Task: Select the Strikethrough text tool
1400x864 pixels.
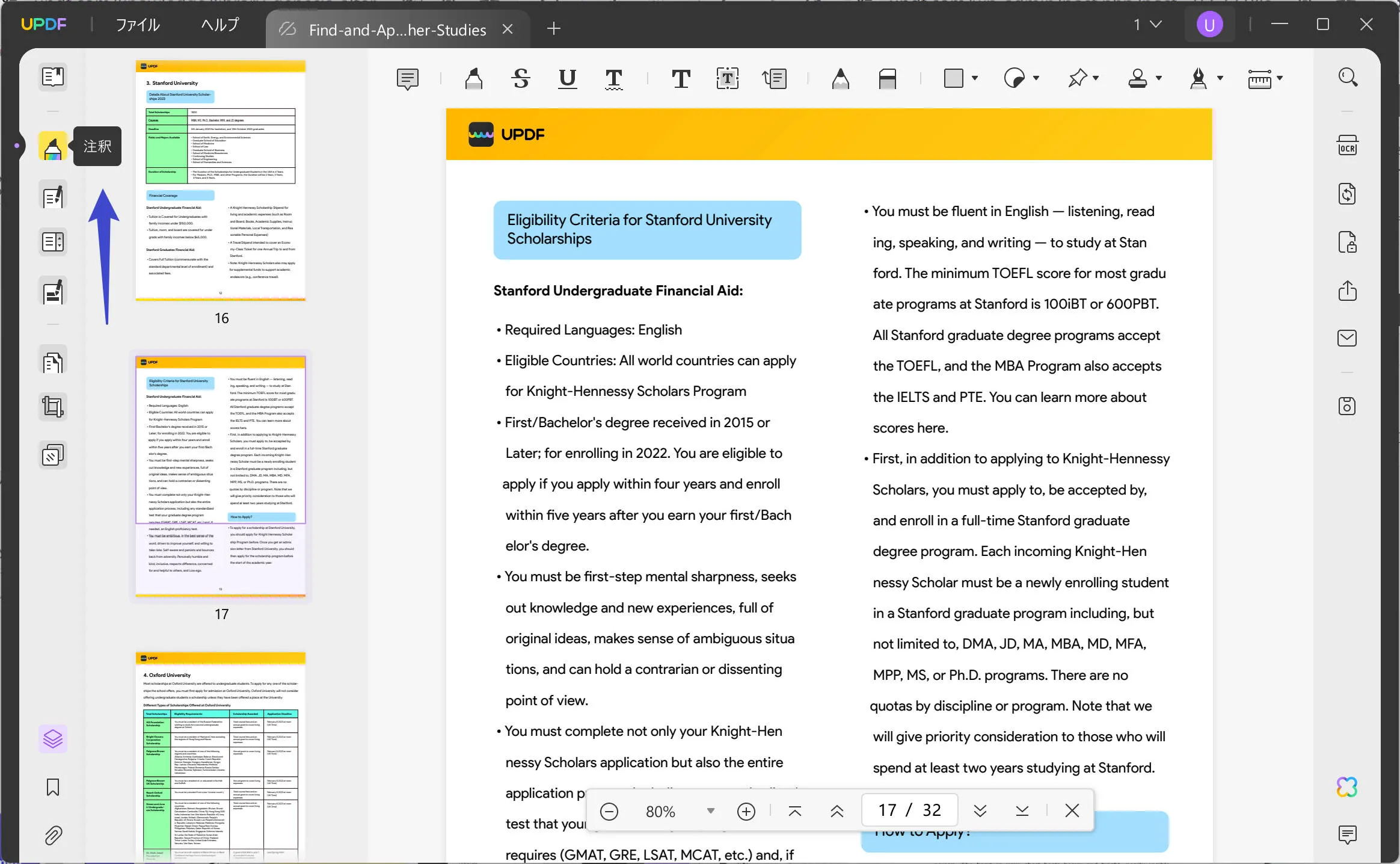Action: click(x=521, y=79)
